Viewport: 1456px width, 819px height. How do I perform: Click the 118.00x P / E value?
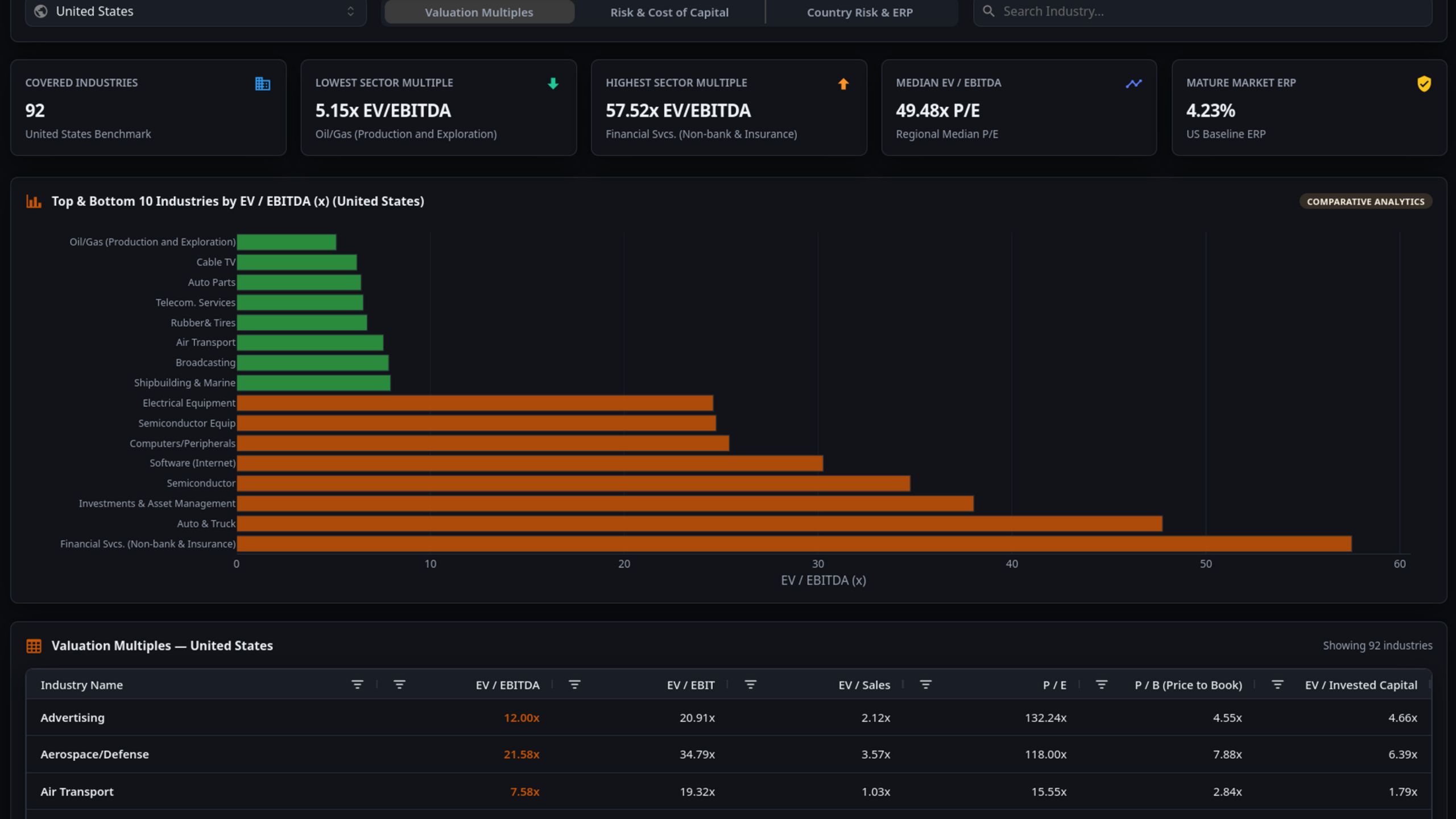tap(1045, 754)
